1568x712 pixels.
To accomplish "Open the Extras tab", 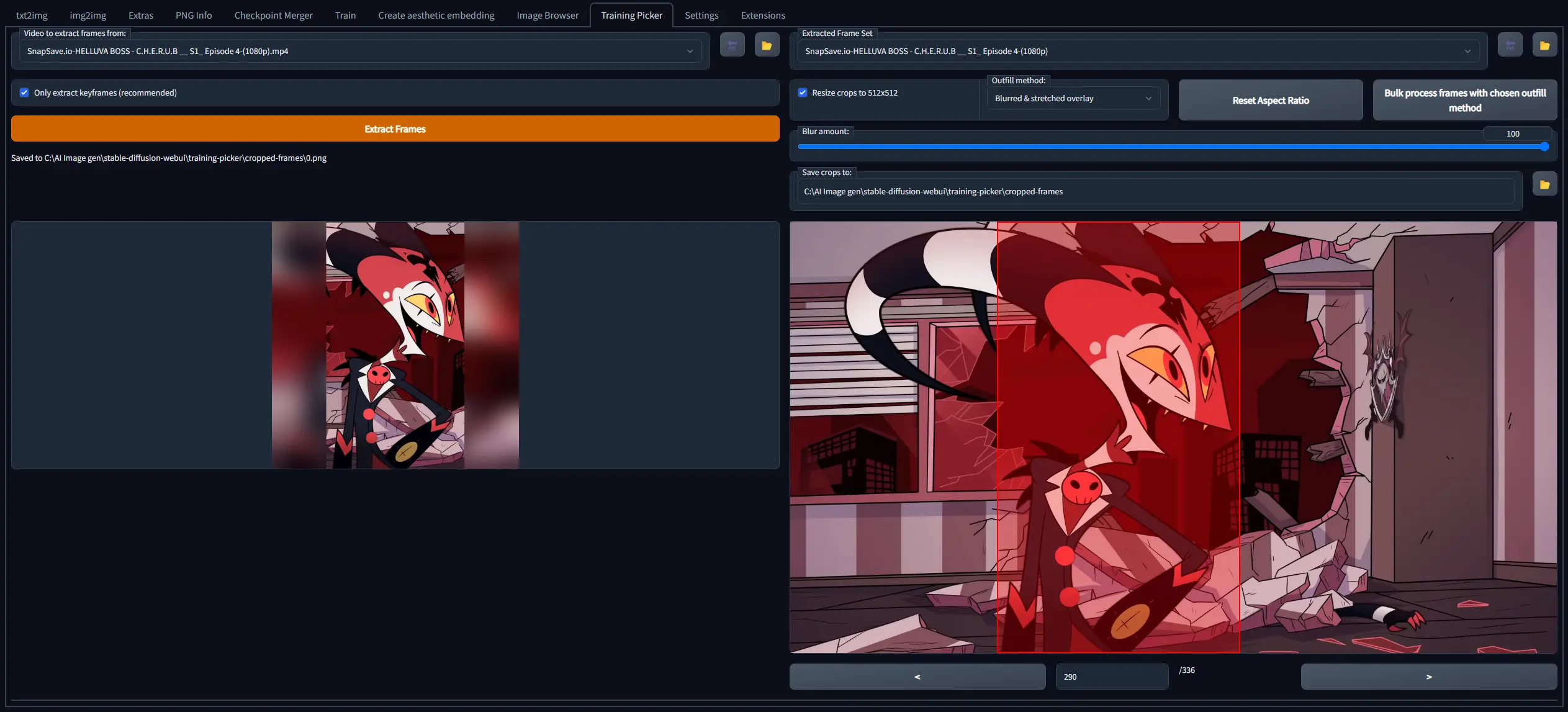I will click(141, 15).
